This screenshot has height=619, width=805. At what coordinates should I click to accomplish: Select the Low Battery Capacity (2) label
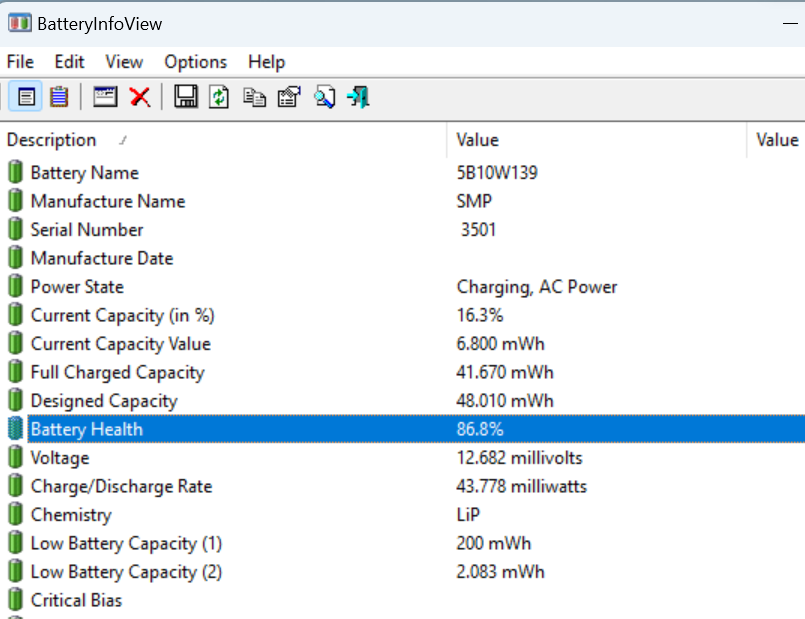tap(126, 572)
